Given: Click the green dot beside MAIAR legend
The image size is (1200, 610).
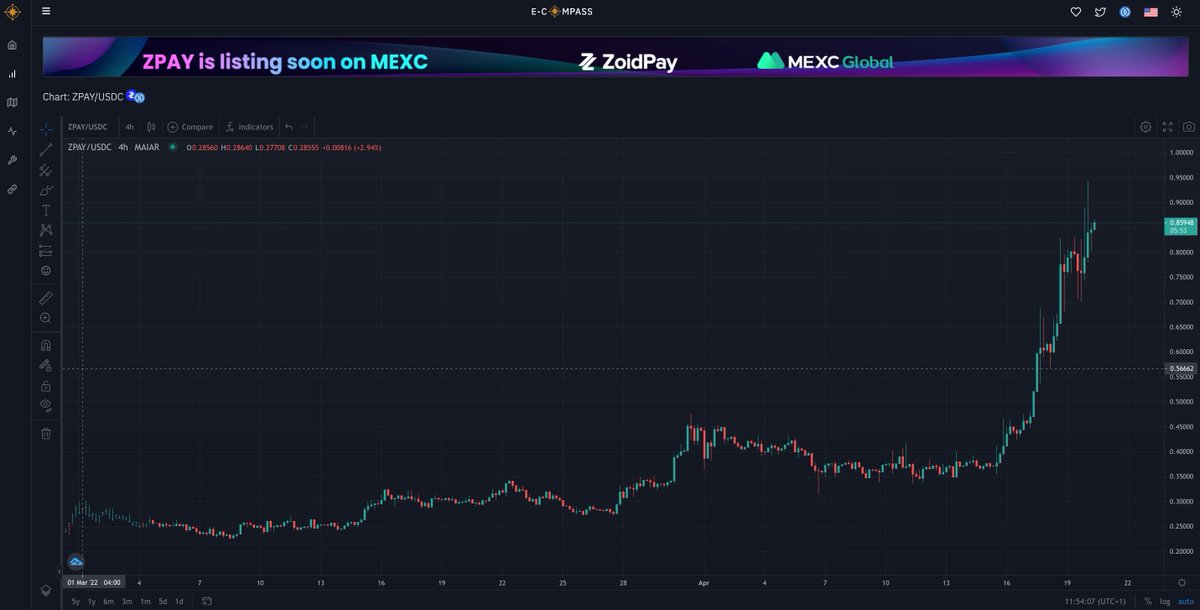Looking at the screenshot, I should 173,147.
